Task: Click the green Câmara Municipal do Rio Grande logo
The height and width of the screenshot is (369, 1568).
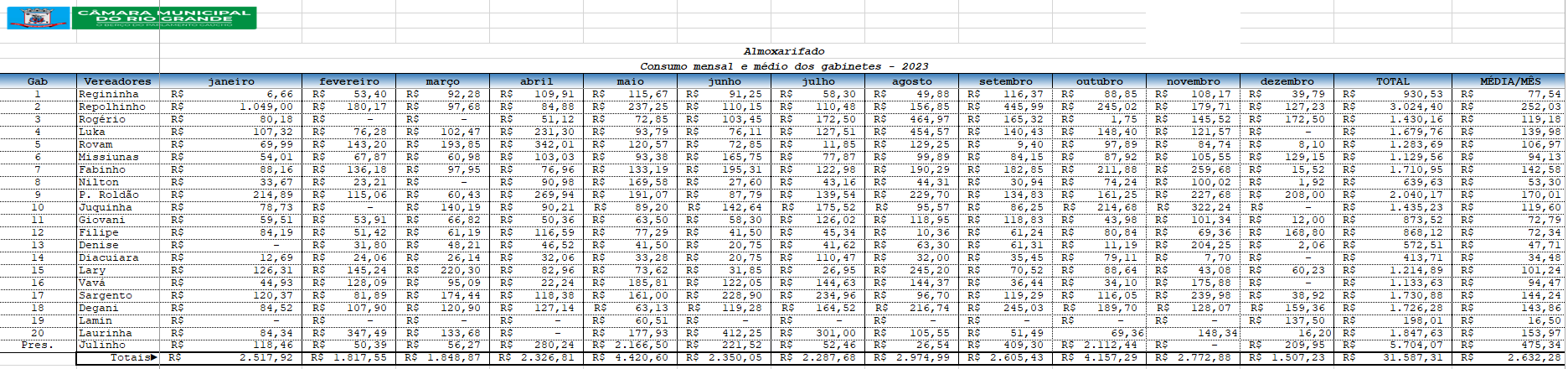Action: pyautogui.click(x=164, y=18)
